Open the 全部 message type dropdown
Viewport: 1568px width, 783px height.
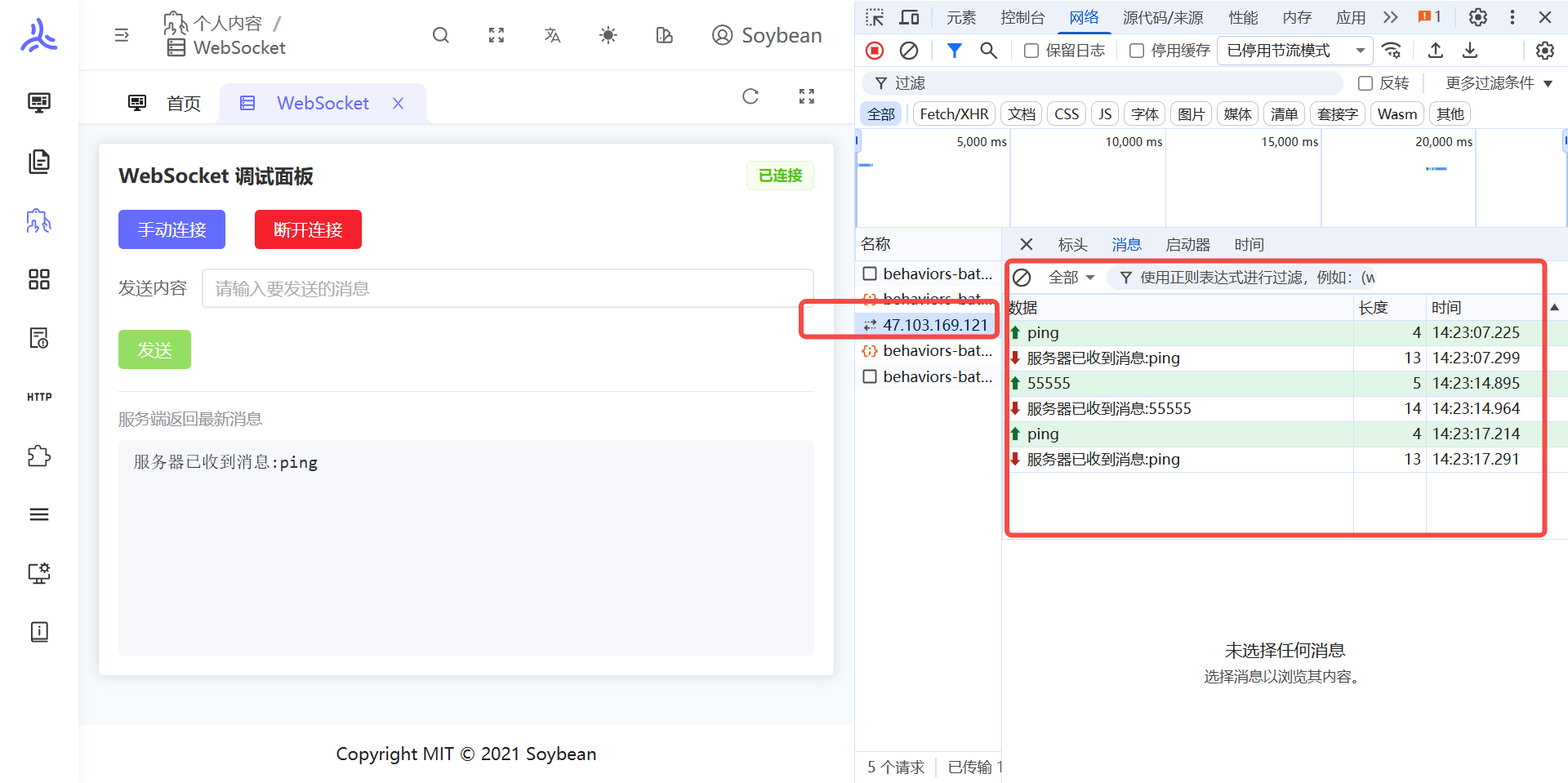point(1071,278)
